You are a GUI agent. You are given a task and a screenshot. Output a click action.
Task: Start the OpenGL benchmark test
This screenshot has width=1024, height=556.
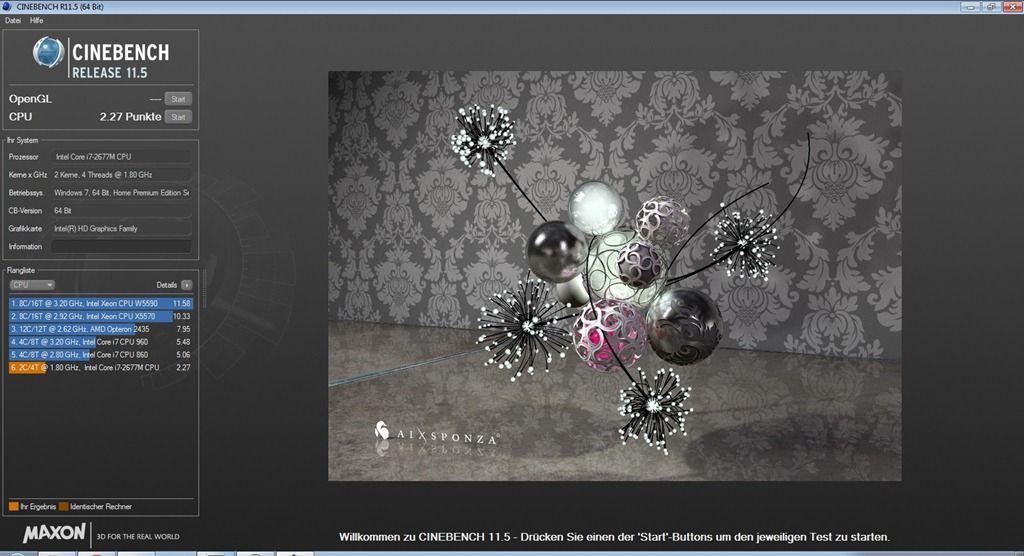click(x=178, y=99)
